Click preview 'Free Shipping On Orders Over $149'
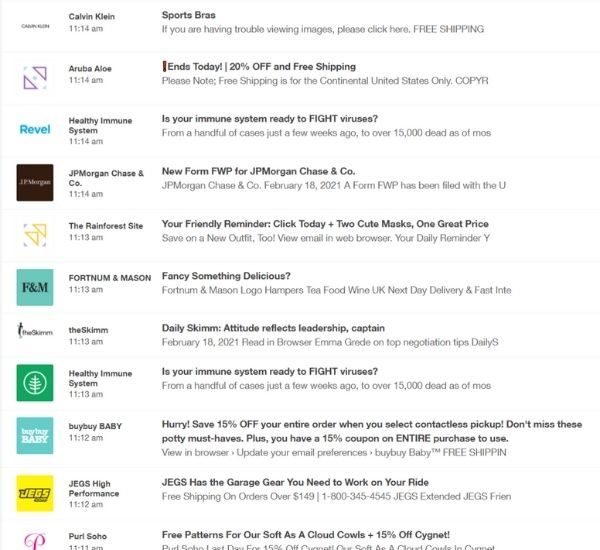Image resolution: width=600 pixels, height=550 pixels. (x=336, y=496)
